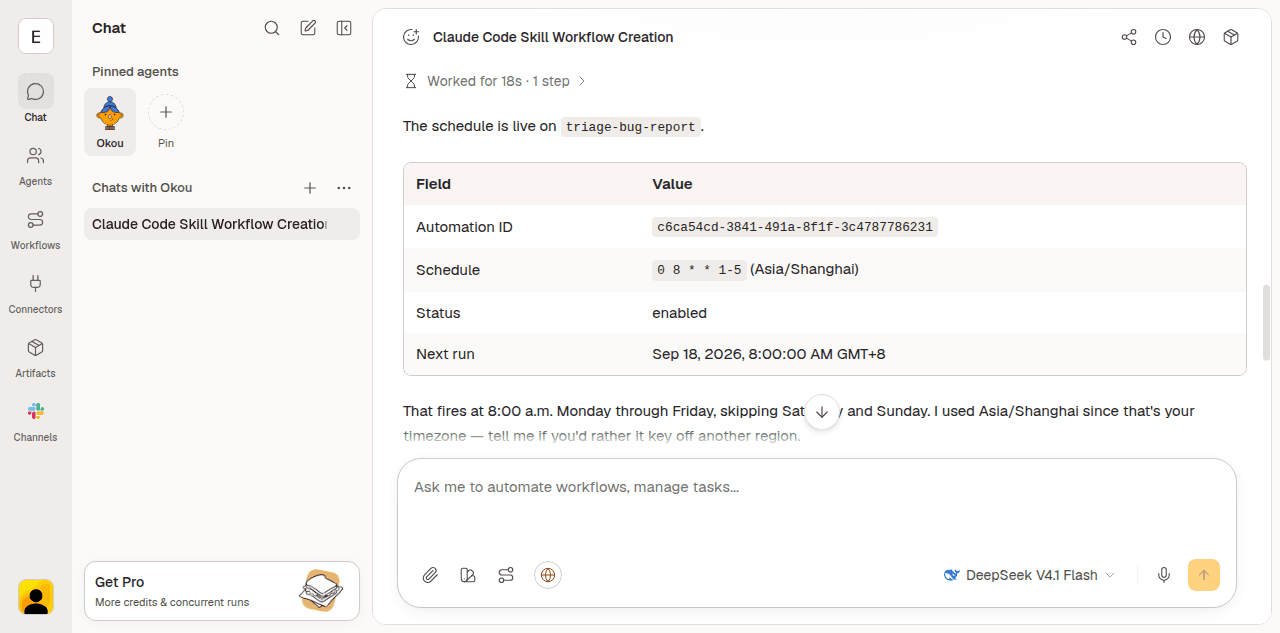Screen dimensions: 1280x633
Task: Click the globe icon in header
Action: [x=1197, y=37]
